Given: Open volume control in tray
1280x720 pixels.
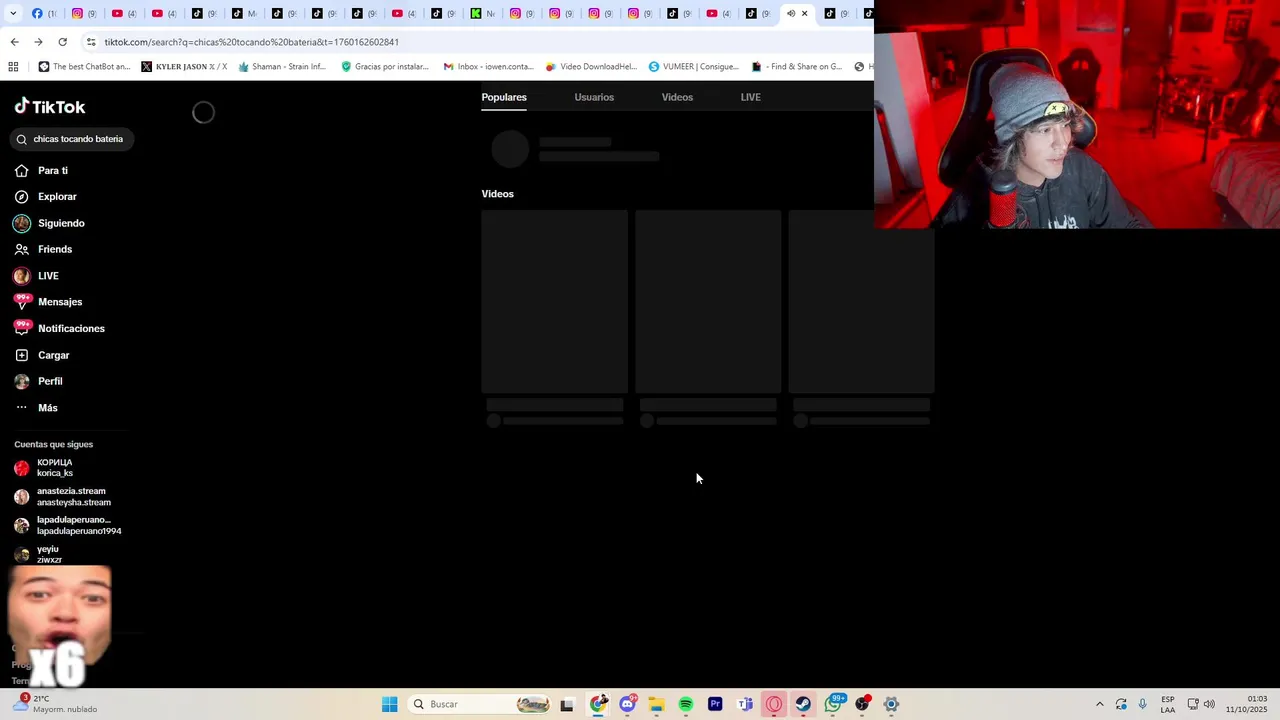Looking at the screenshot, I should click(1209, 704).
